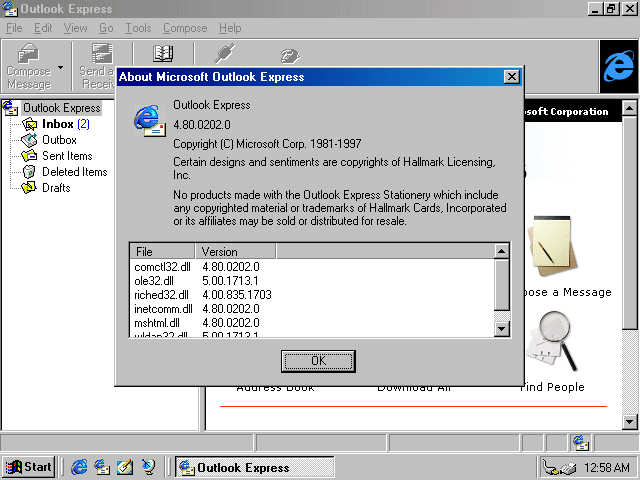Select the Drafts folder
Screen dimensions: 640x480
pyautogui.click(x=56, y=188)
